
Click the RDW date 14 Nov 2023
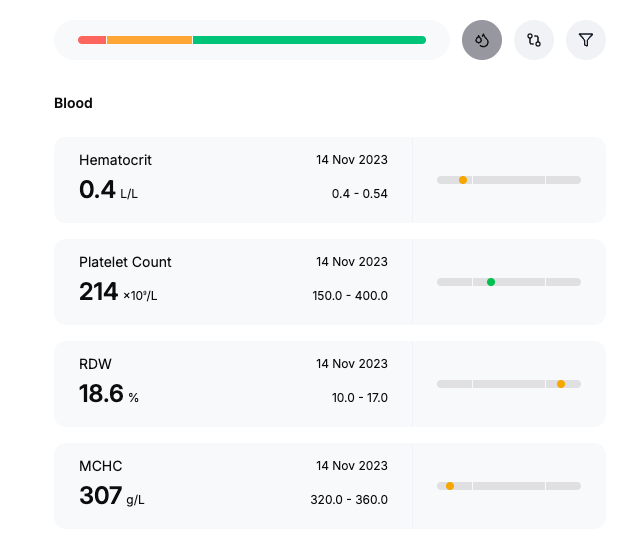[352, 364]
